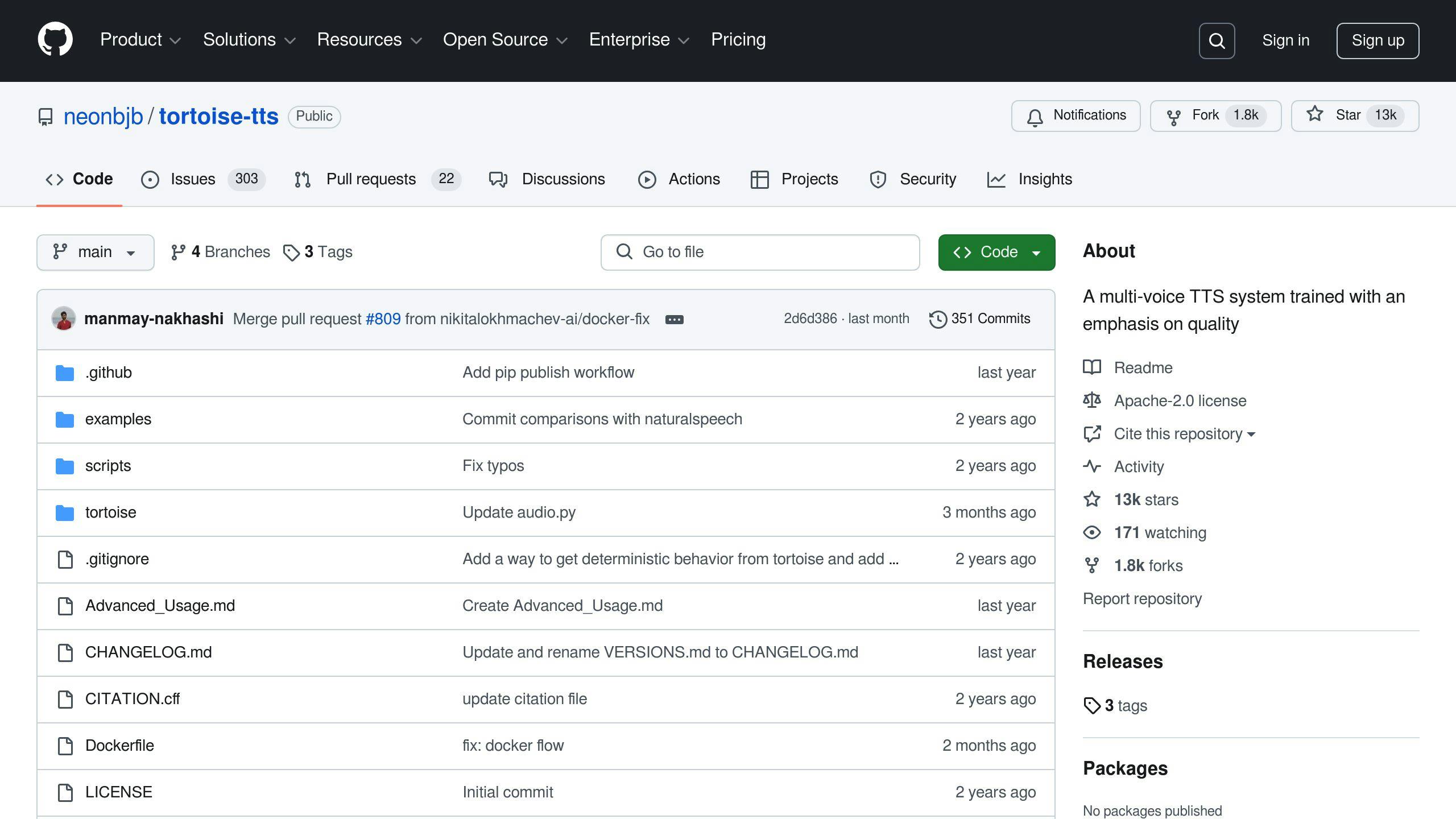The image size is (1456, 819).
Task: Open manmay-nakhashi author link
Action: [x=154, y=318]
